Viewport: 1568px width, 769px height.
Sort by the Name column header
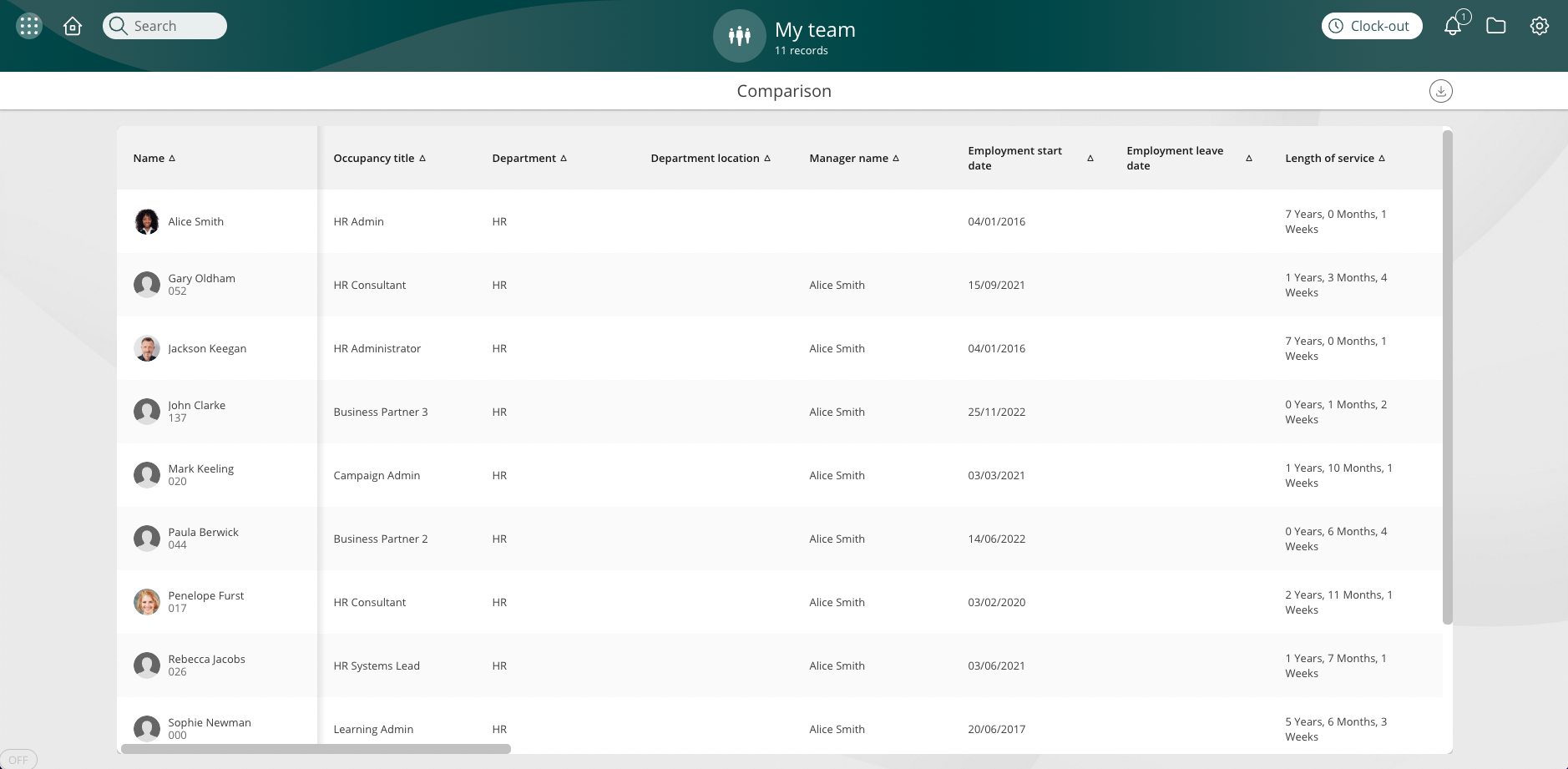[154, 158]
